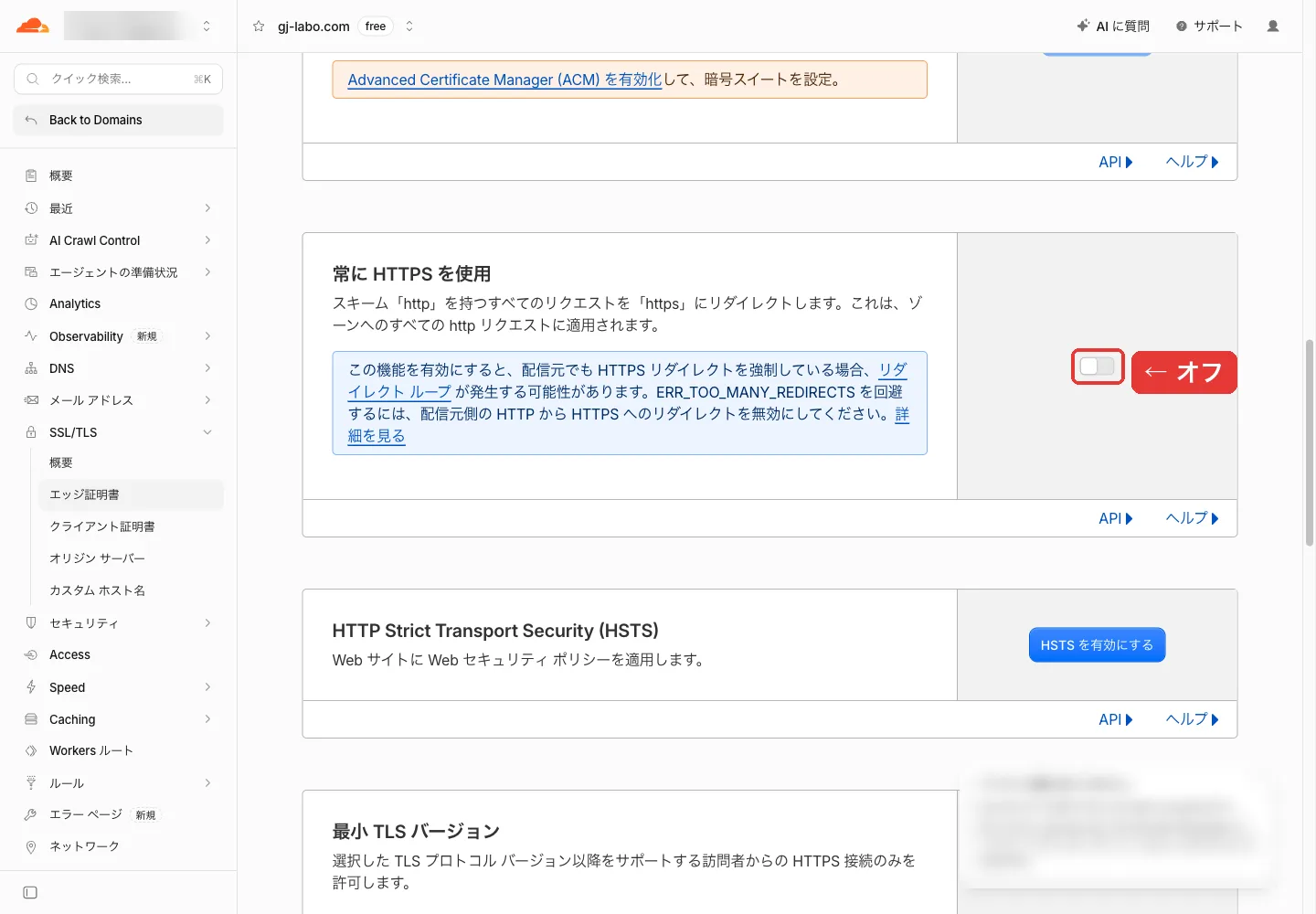Click the SSL/TLS lock icon
The width and height of the screenshot is (1316, 914).
31,432
